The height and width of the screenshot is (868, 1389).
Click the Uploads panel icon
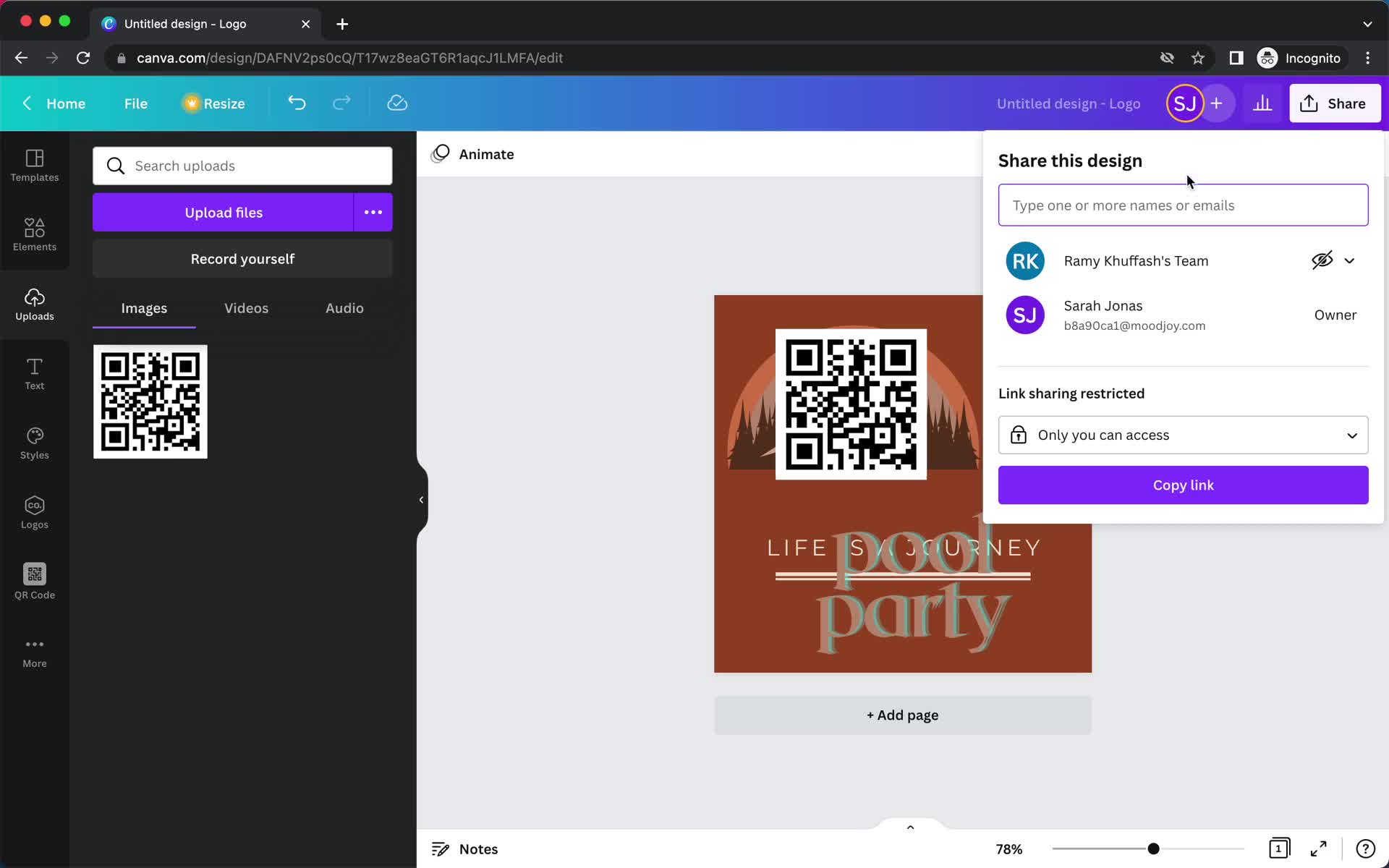point(35,304)
